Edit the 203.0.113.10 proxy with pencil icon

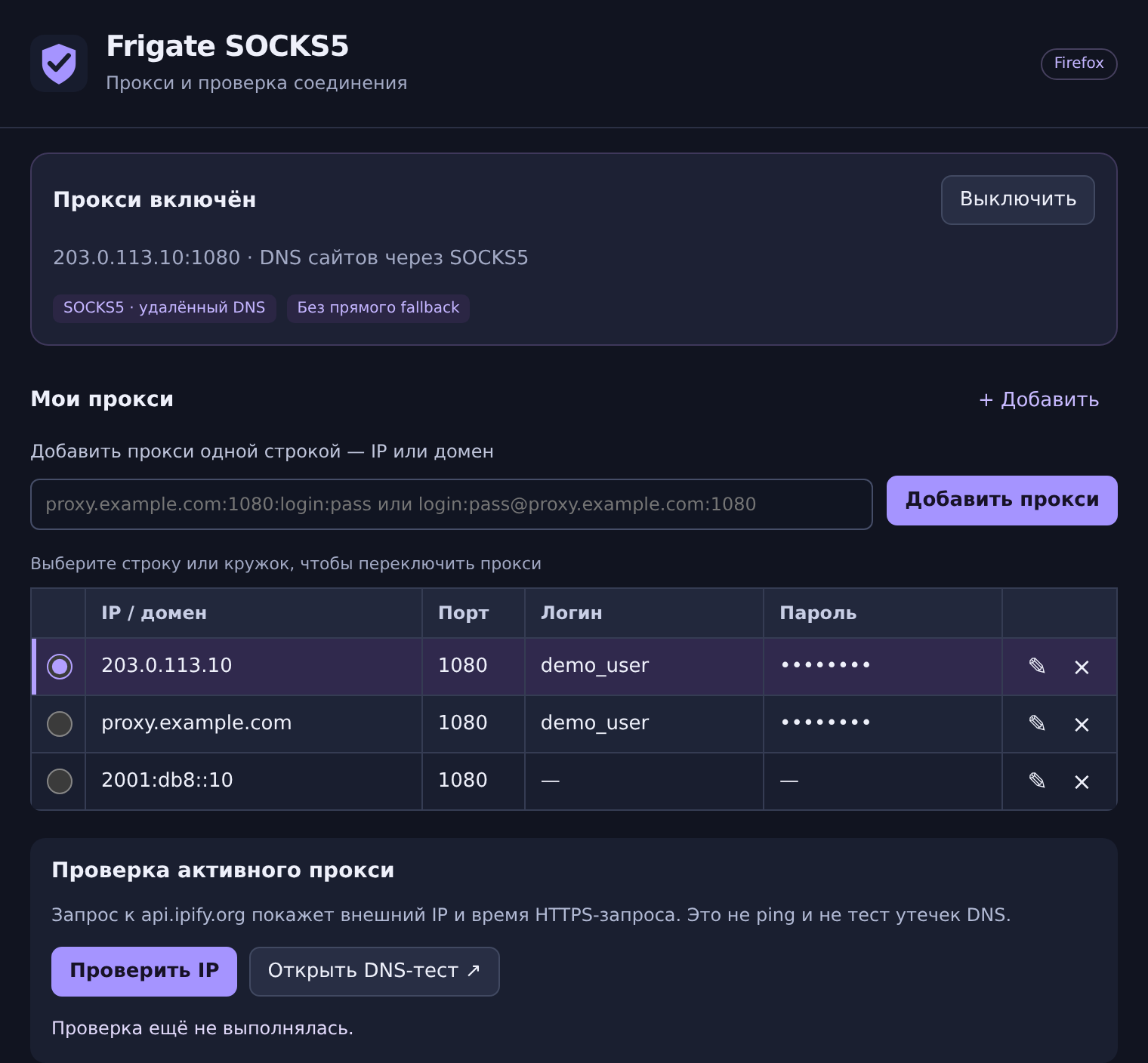1037,666
